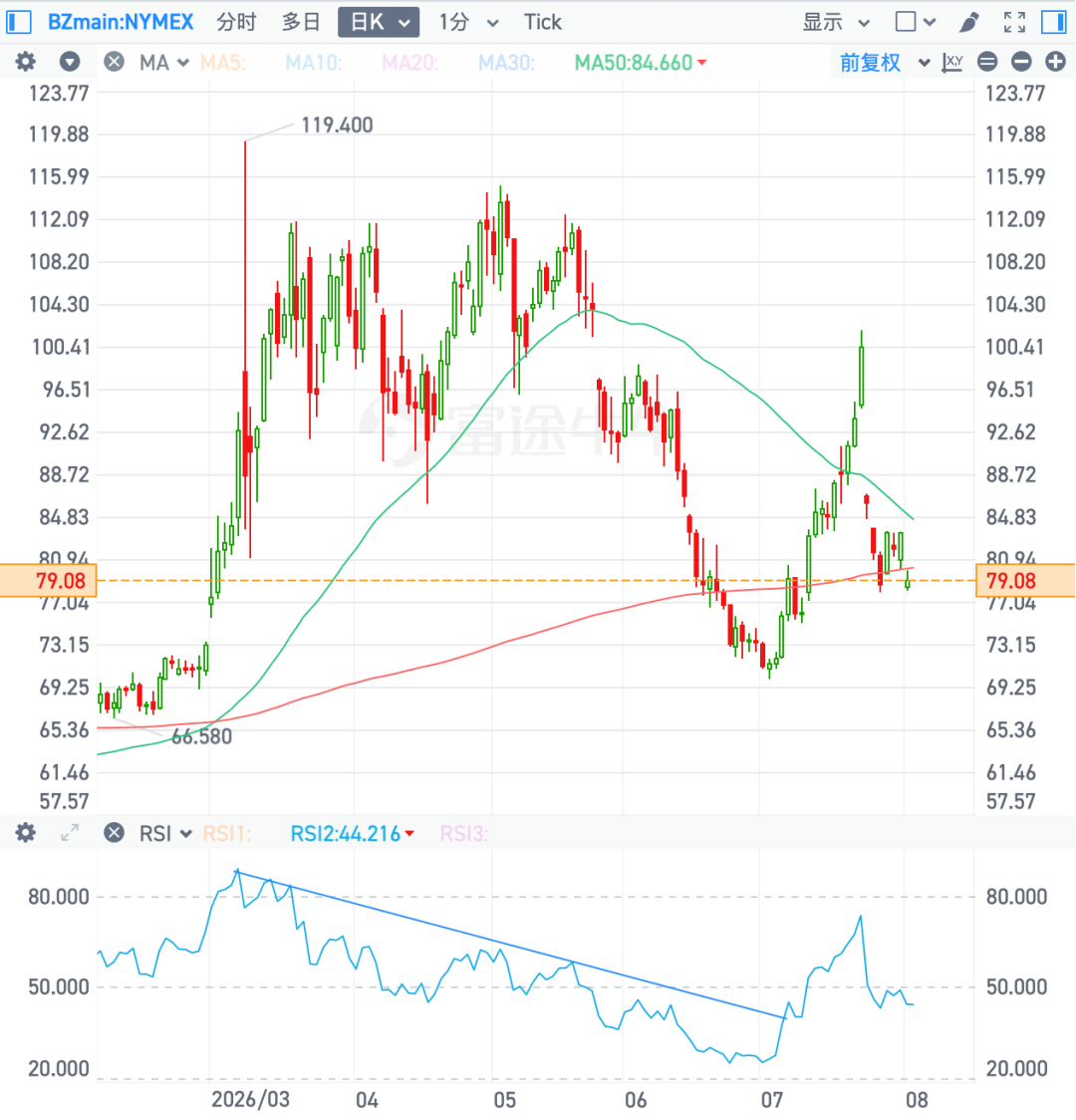Viewport: 1076px width, 1120px height.
Task: Zoom in with the plus icon
Action: pos(1055,62)
